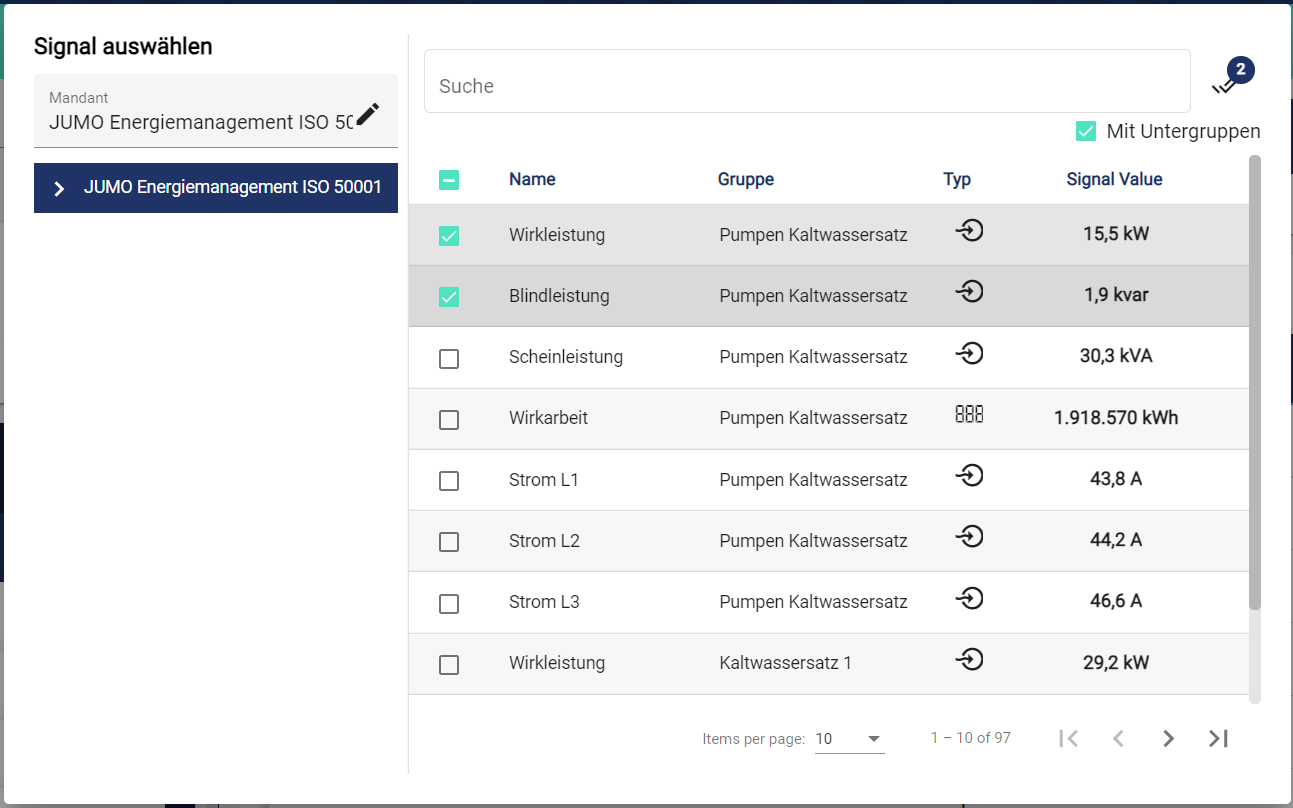Check the Strom L2 signal checkbox
Viewport: 1293px width, 808px height.
(x=449, y=542)
